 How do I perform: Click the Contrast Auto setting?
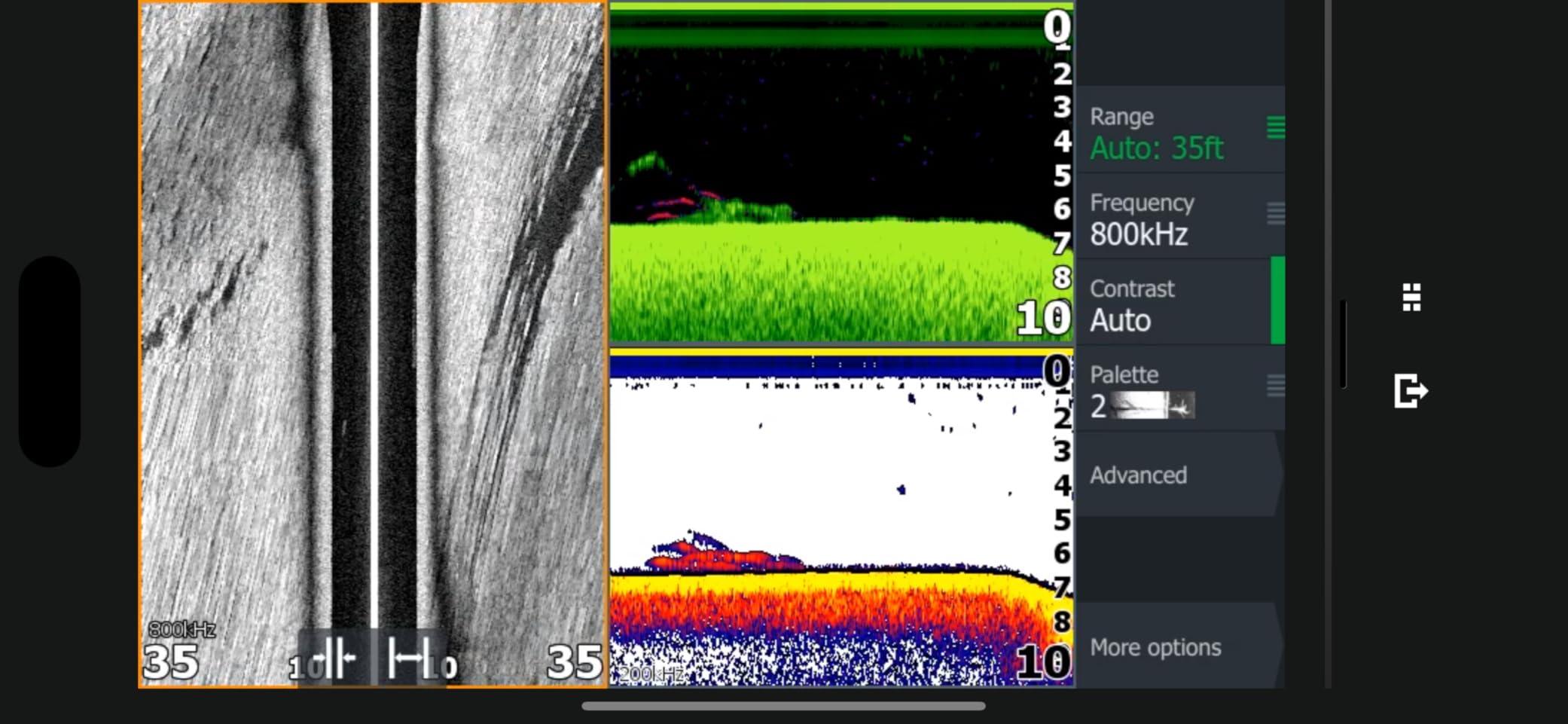1121,319
